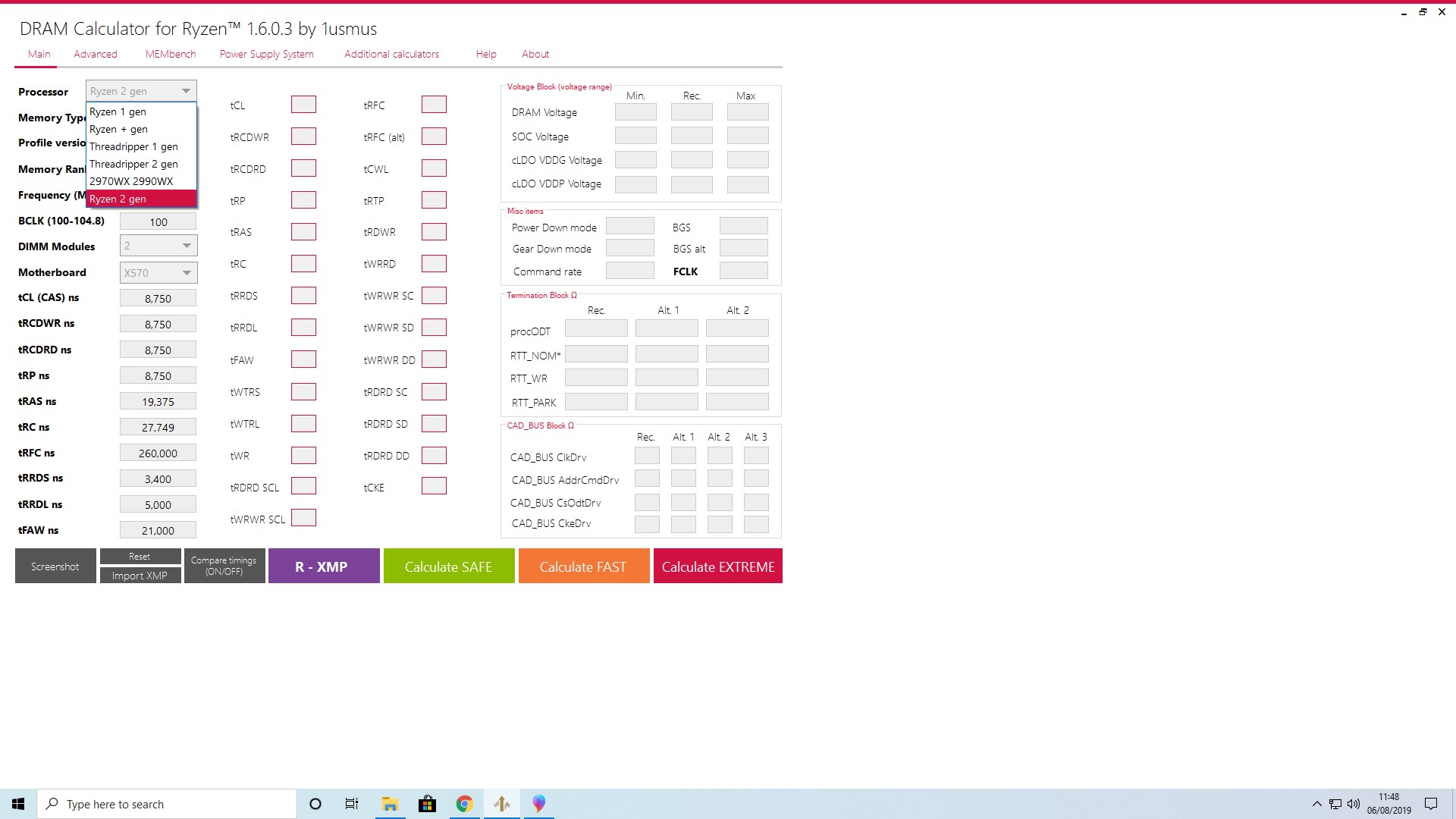The image size is (1456, 819).
Task: Open the Help tab
Action: click(x=486, y=54)
